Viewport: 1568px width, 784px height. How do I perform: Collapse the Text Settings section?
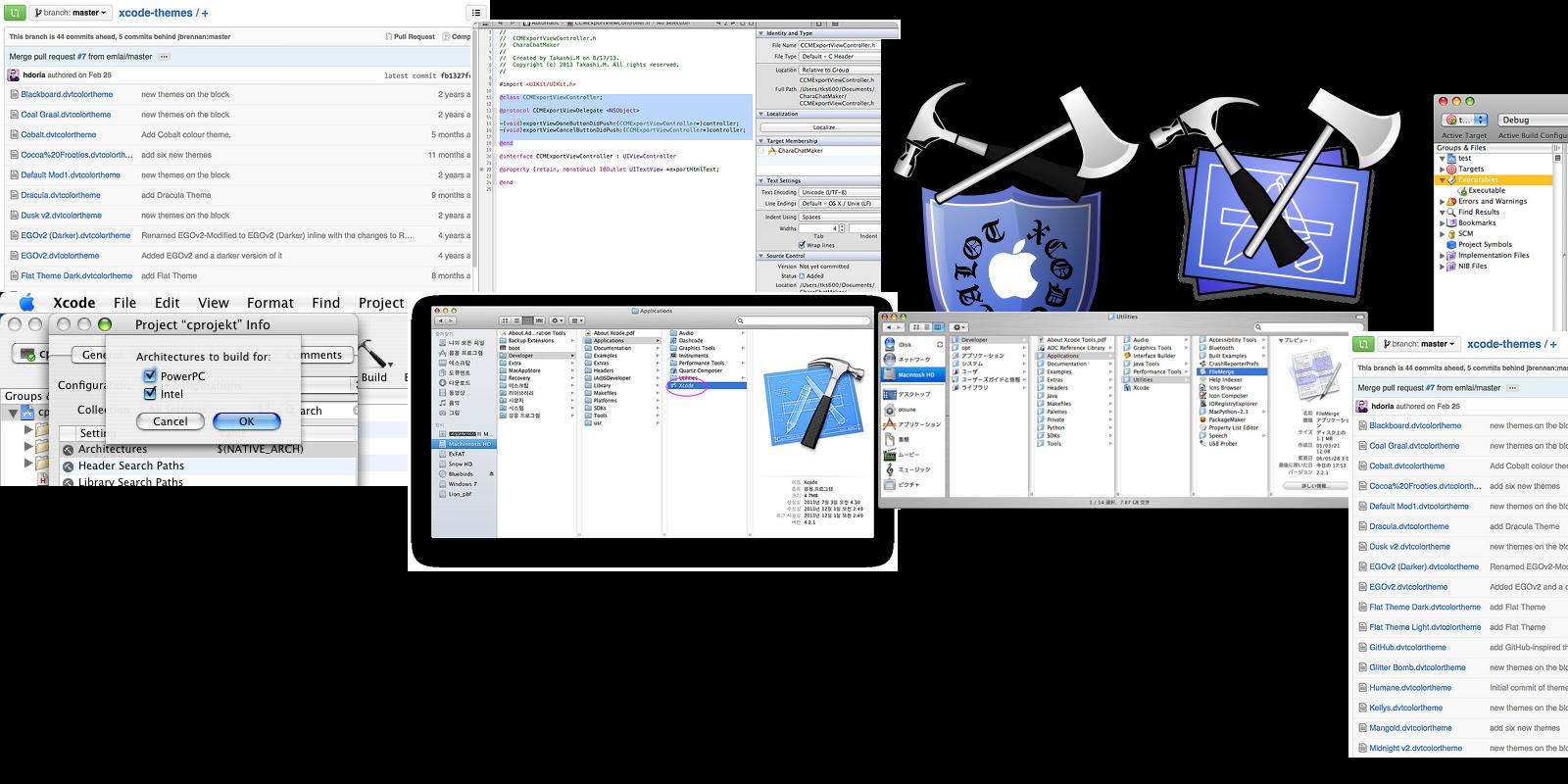click(x=761, y=181)
